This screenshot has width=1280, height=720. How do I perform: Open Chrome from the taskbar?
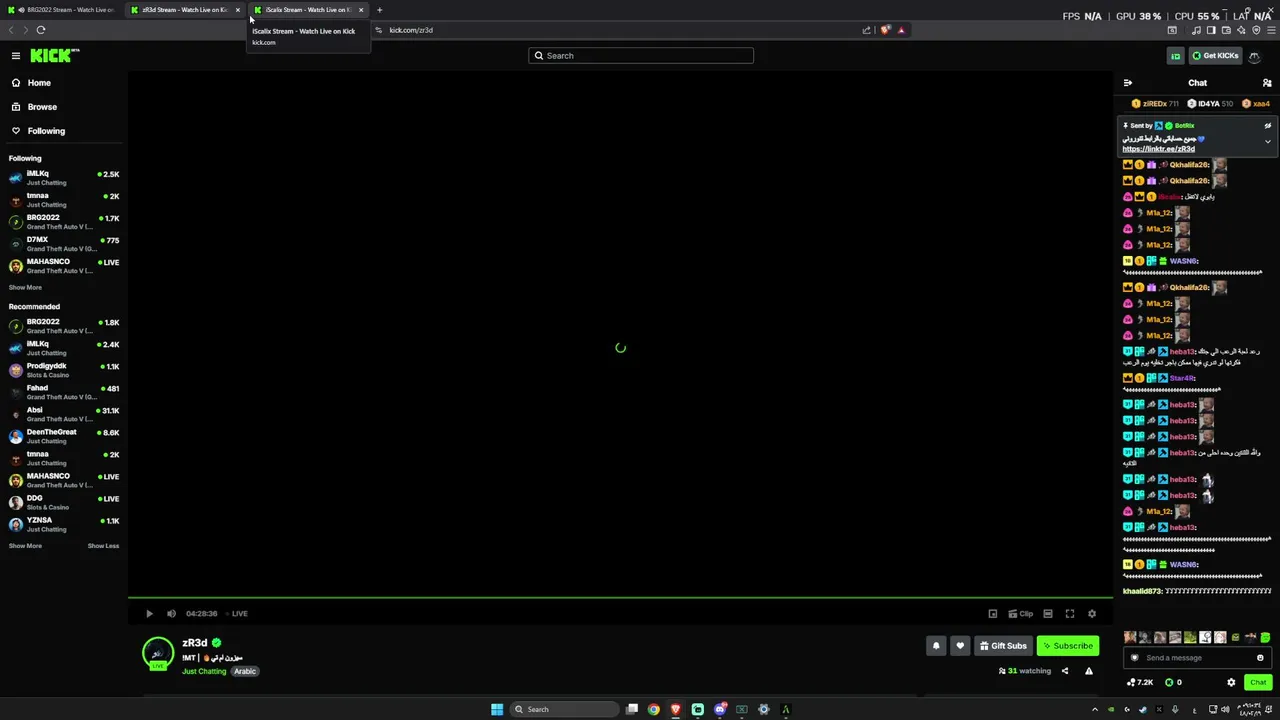pos(654,710)
